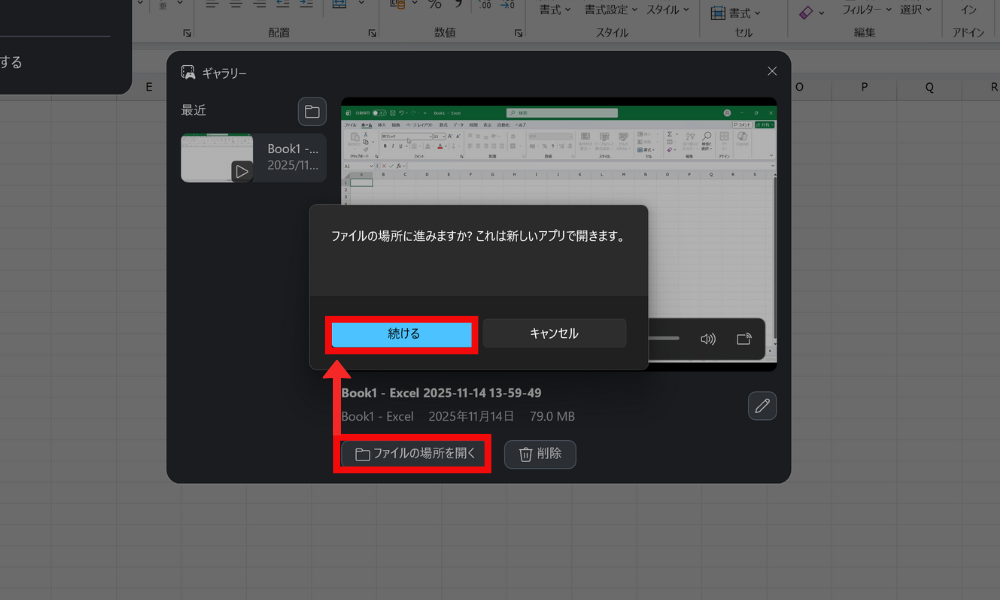Click the pencil rename icon
This screenshot has height=600, width=1000.
coord(762,405)
